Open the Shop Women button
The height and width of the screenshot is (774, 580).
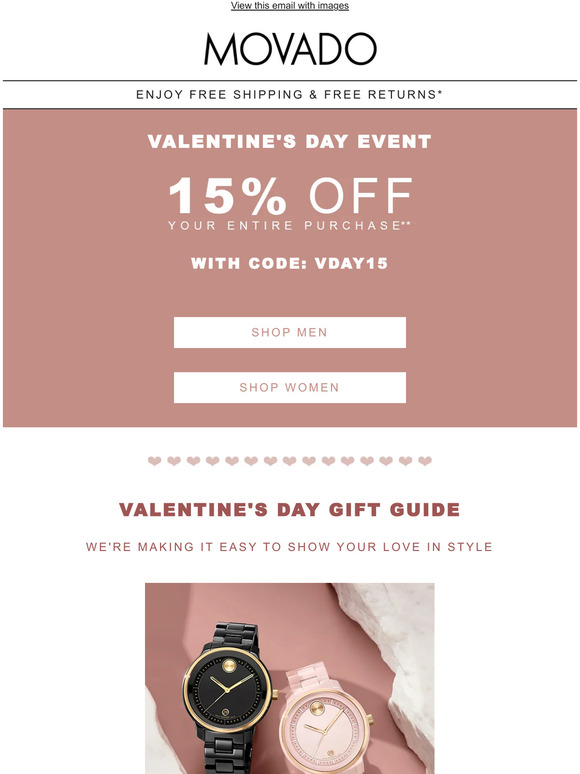point(290,387)
